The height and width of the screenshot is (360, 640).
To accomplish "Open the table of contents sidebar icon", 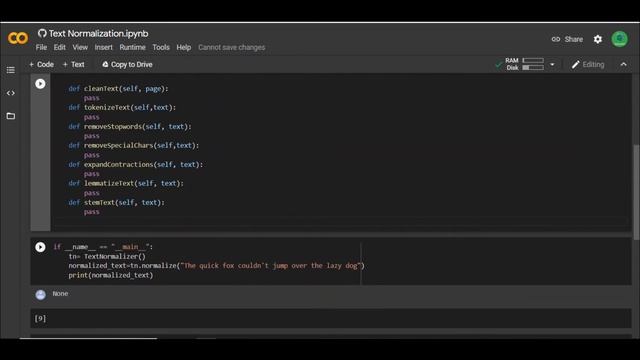I will tap(11, 70).
